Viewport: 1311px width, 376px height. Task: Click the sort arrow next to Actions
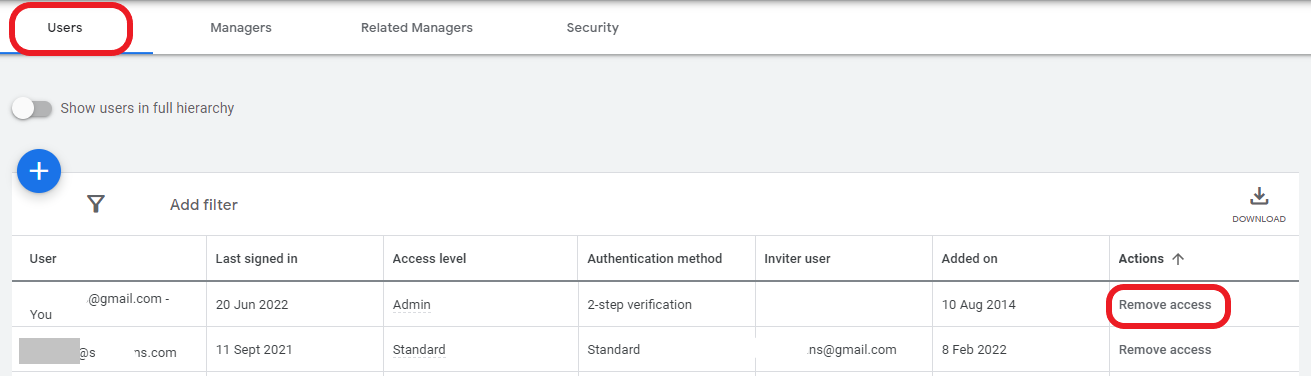point(1178,259)
